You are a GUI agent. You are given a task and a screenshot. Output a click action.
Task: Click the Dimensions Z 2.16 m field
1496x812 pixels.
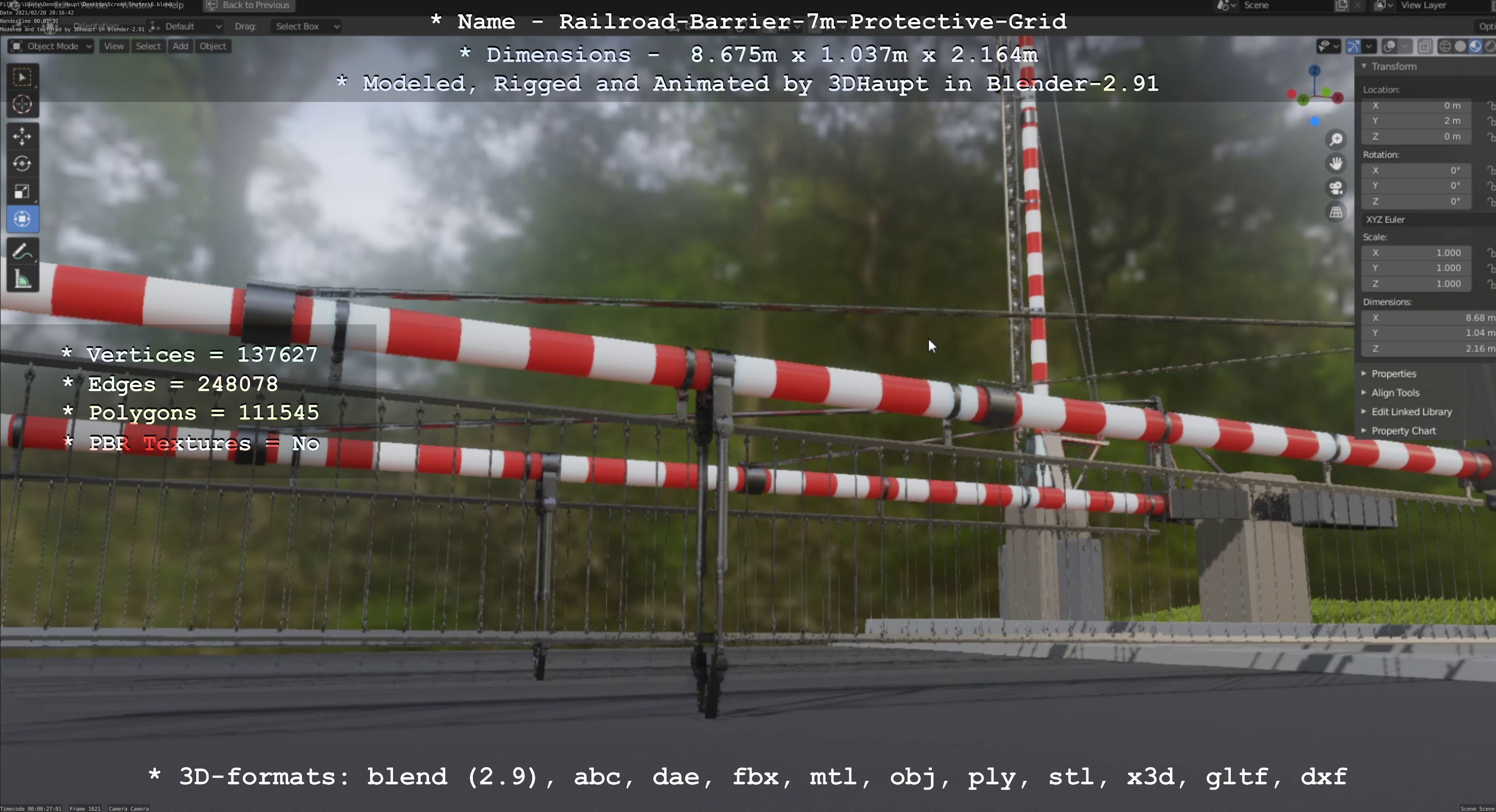(x=1429, y=348)
